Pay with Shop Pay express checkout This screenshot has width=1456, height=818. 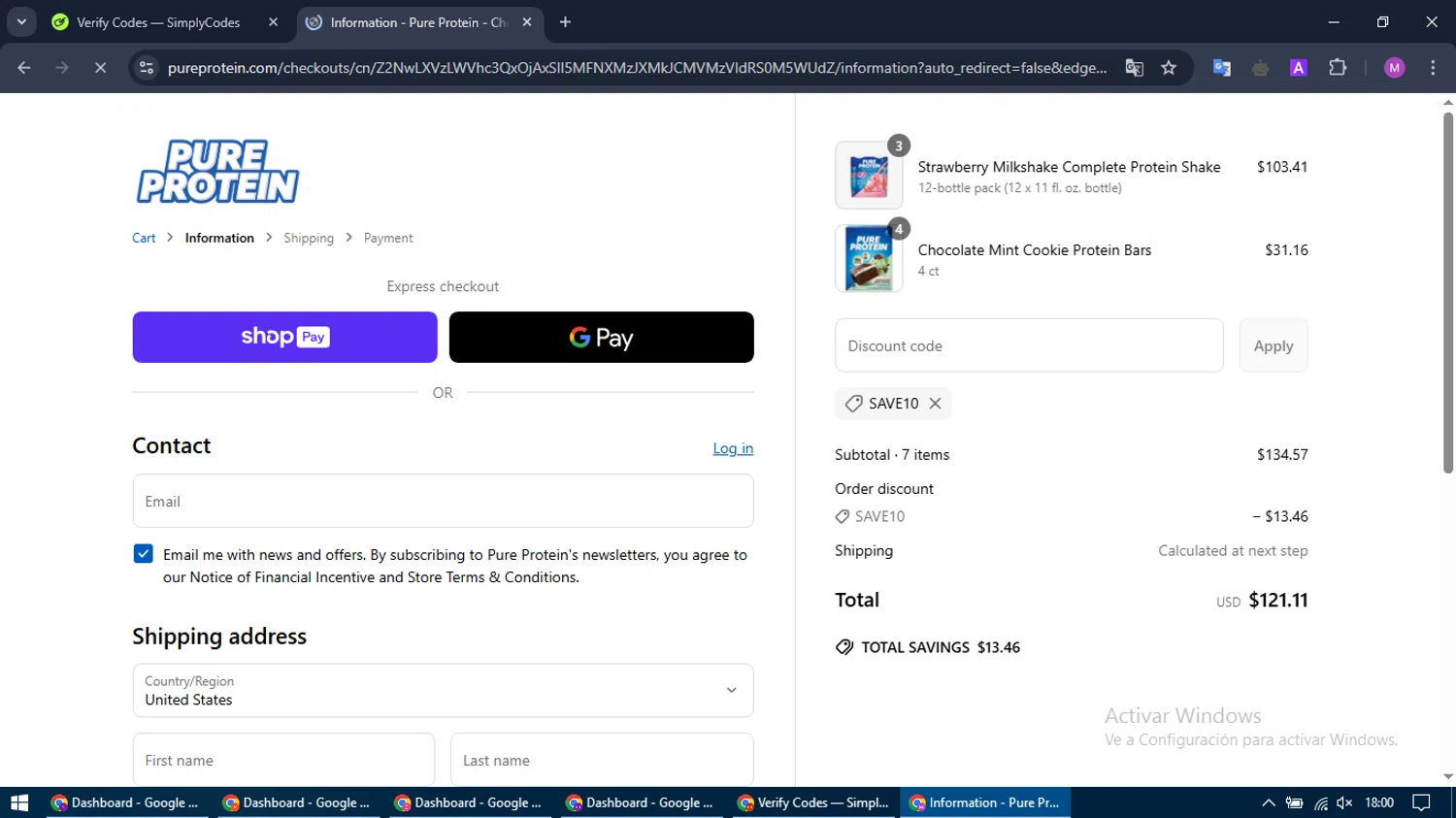284,337
